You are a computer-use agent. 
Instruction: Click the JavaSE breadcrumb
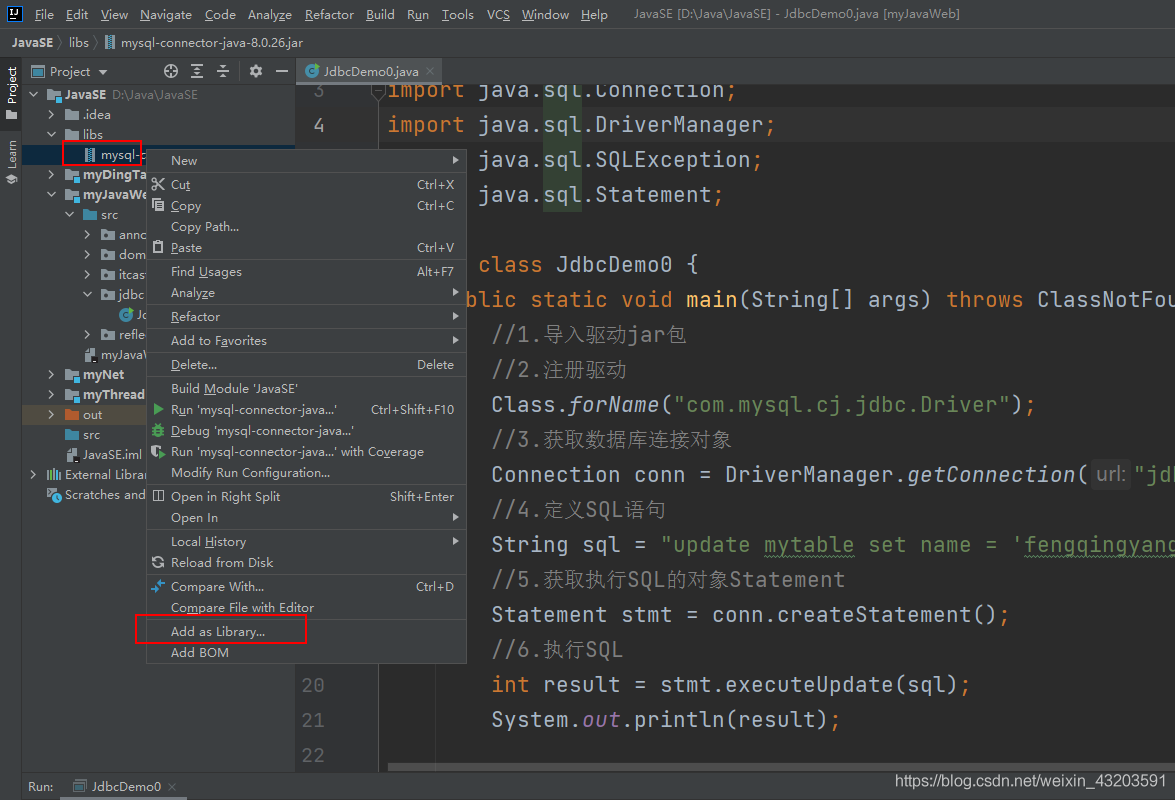(x=32, y=43)
